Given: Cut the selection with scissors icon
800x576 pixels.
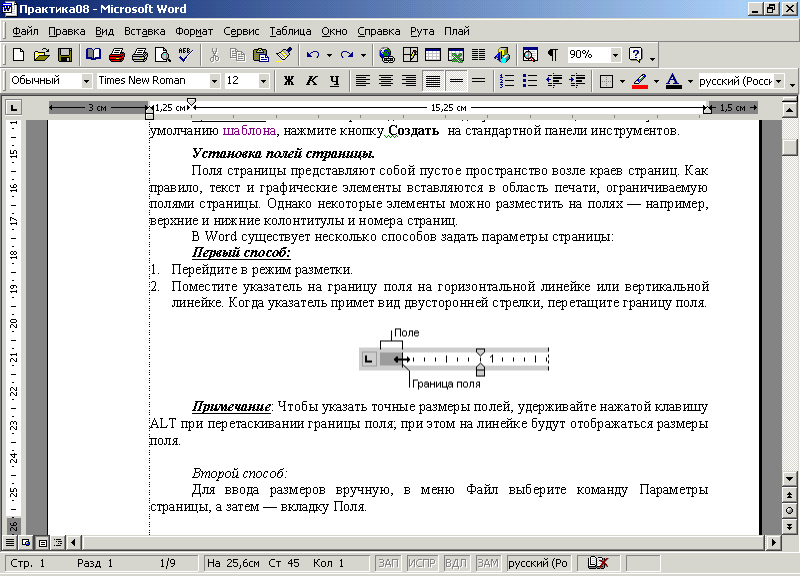Looking at the screenshot, I should click(x=214, y=55).
